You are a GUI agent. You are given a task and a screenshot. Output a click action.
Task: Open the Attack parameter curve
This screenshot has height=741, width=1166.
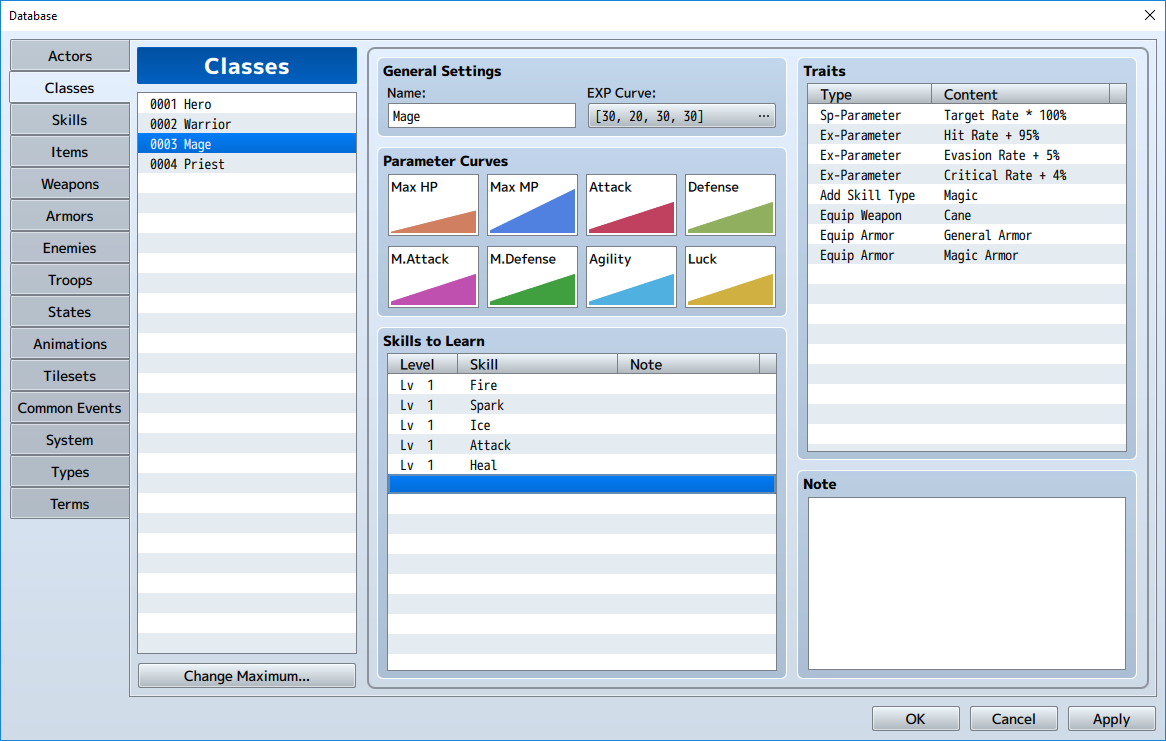(631, 205)
